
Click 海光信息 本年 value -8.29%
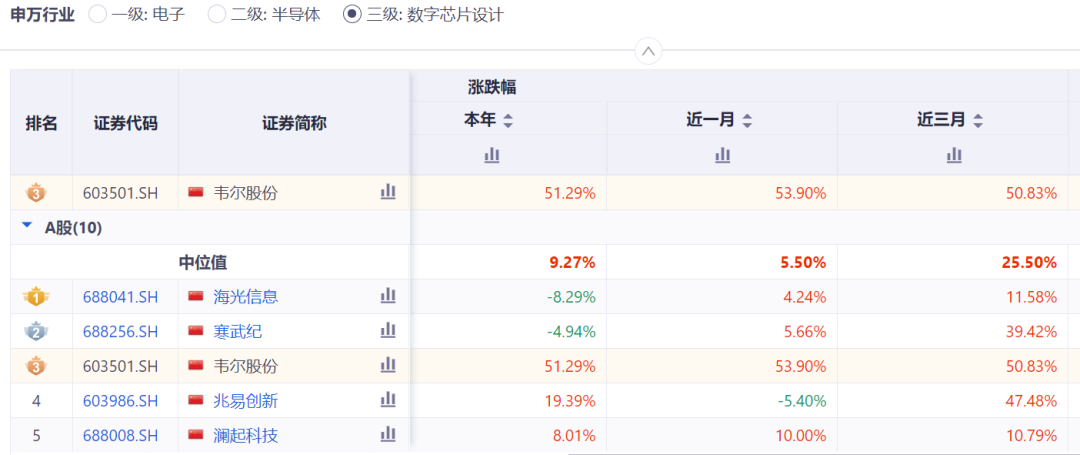tap(571, 297)
